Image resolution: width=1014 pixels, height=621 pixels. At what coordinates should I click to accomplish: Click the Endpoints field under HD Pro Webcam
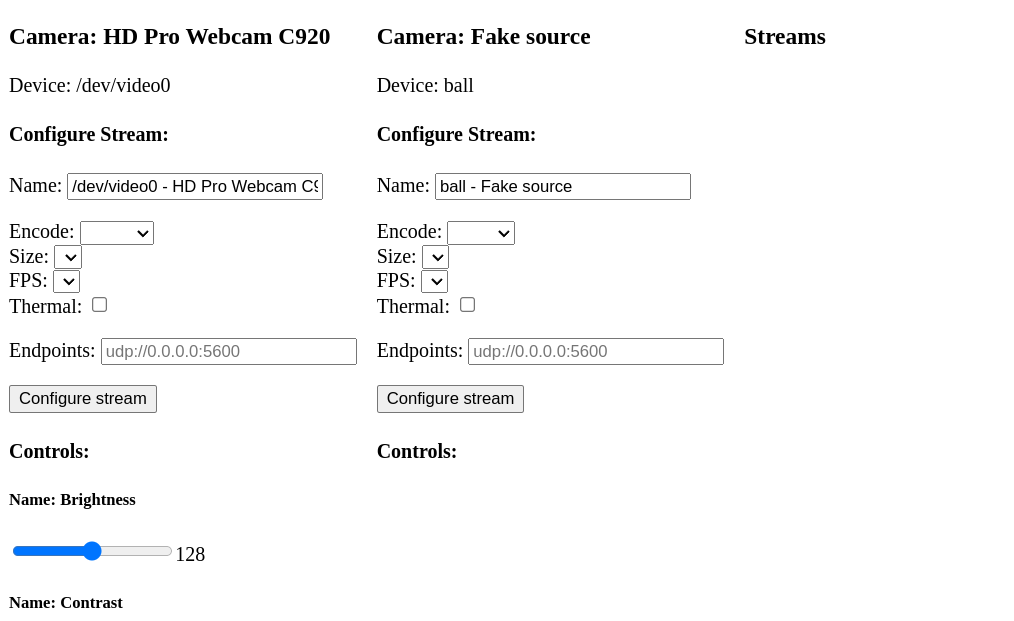(228, 351)
